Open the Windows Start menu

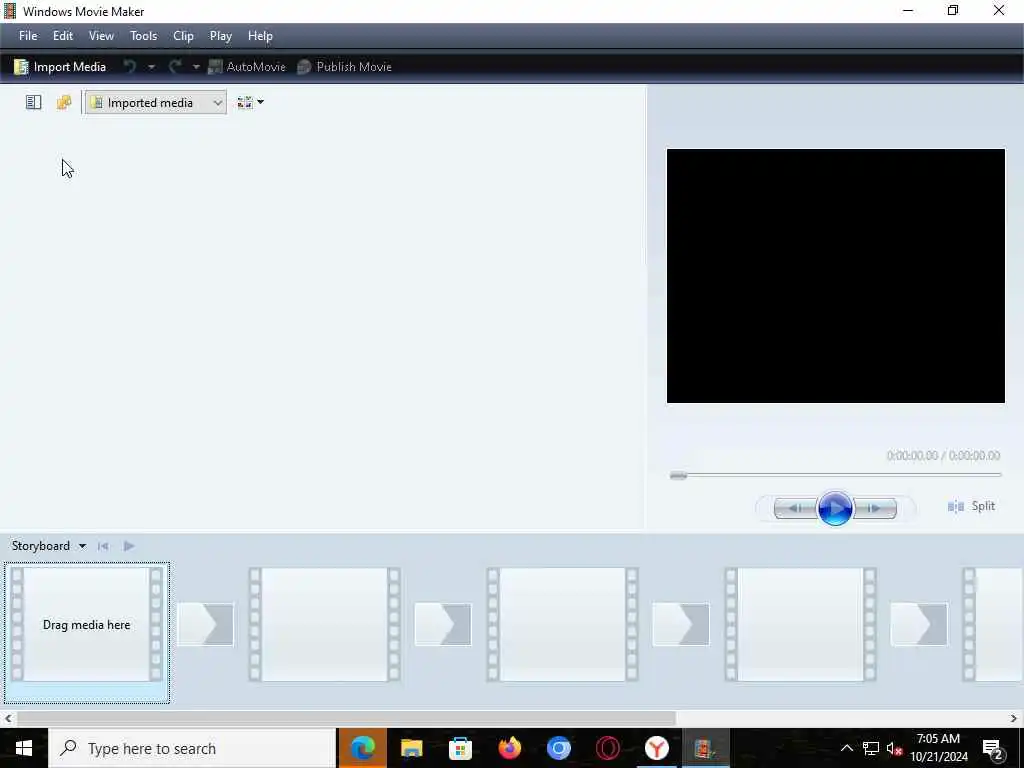tap(24, 748)
